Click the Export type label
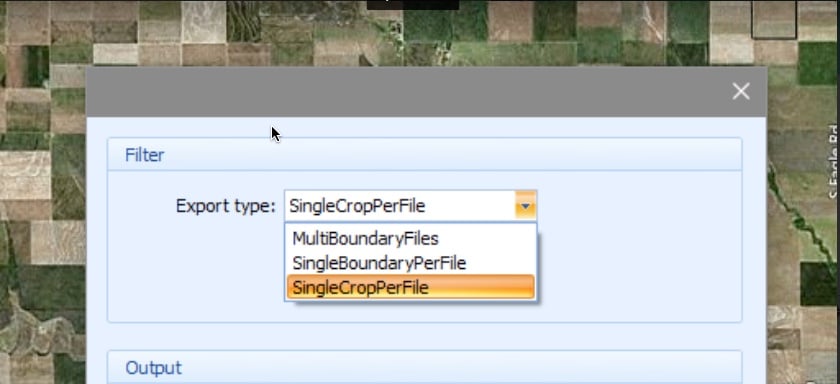Screen dimensions: 840x384 point(226,206)
